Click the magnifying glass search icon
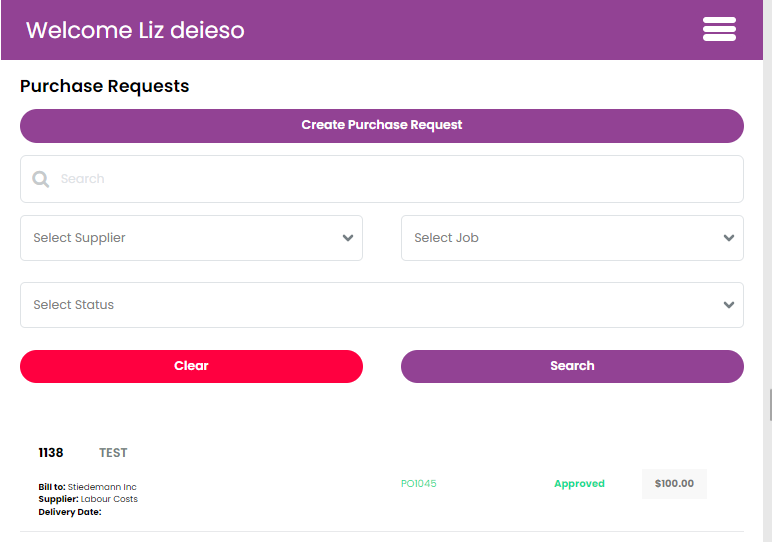 coord(40,179)
